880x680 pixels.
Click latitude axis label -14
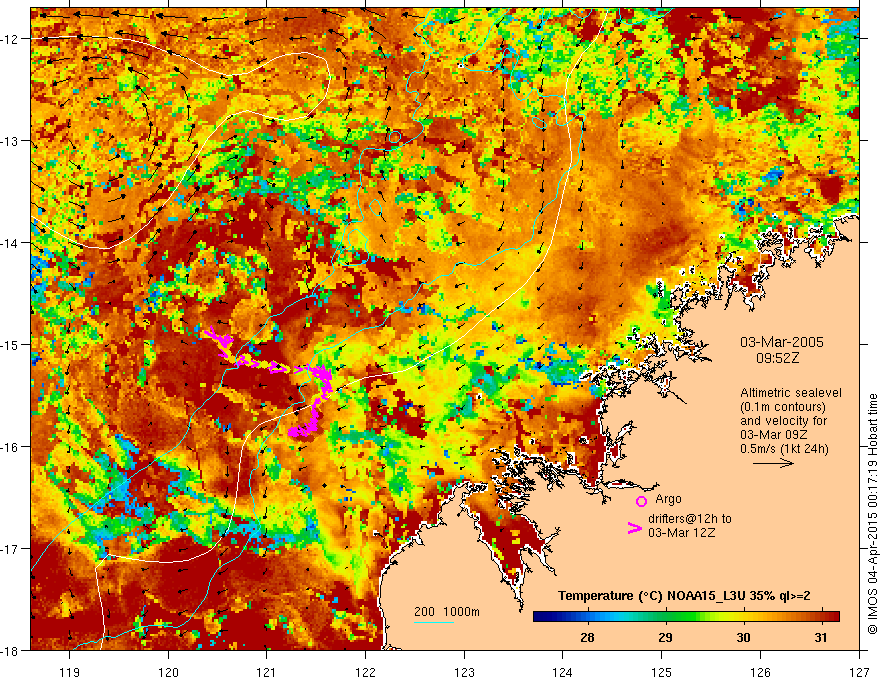(x=11, y=243)
